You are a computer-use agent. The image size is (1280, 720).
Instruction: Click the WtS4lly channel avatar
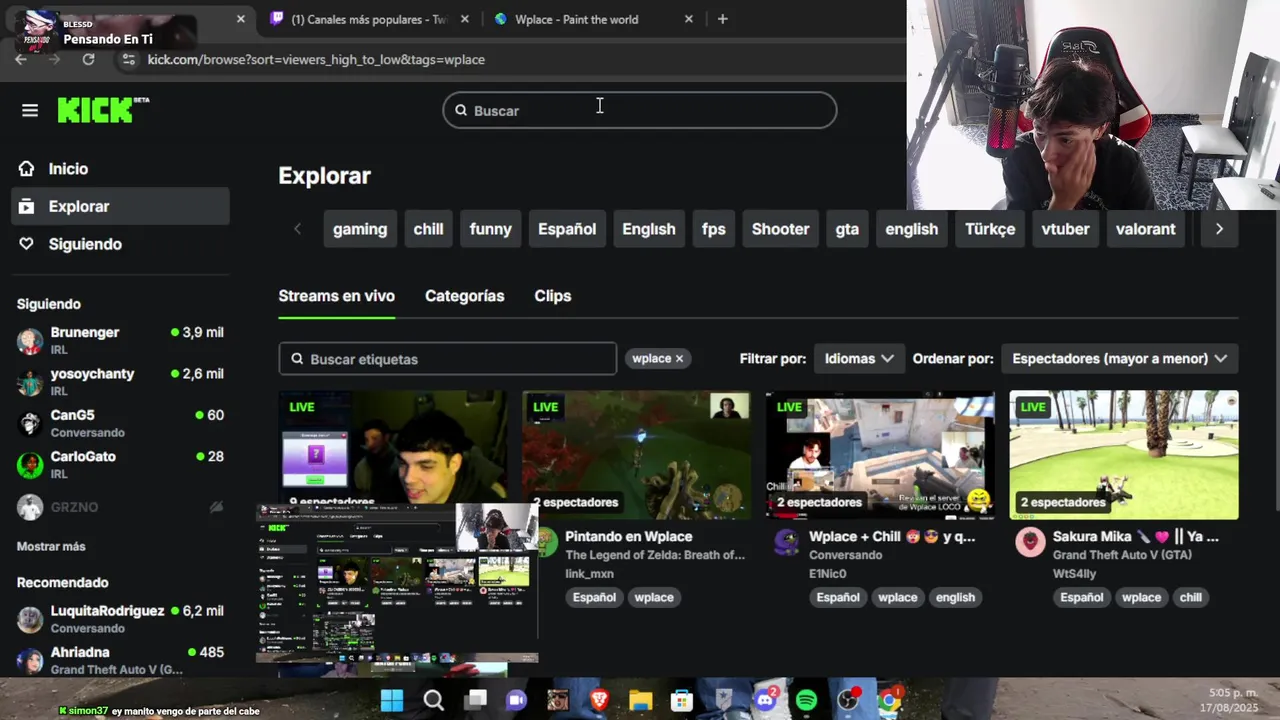tap(1030, 542)
